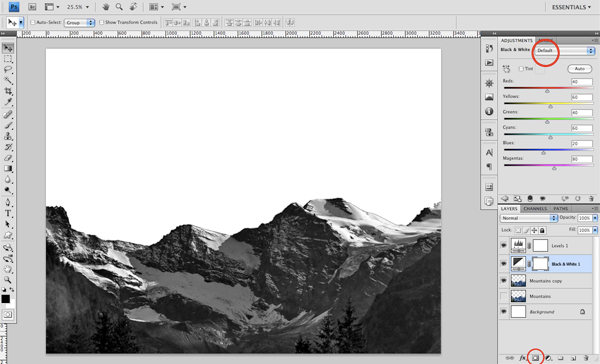Screen dimensions: 600x364
Task: Select the Gradient tool
Action: (8, 168)
